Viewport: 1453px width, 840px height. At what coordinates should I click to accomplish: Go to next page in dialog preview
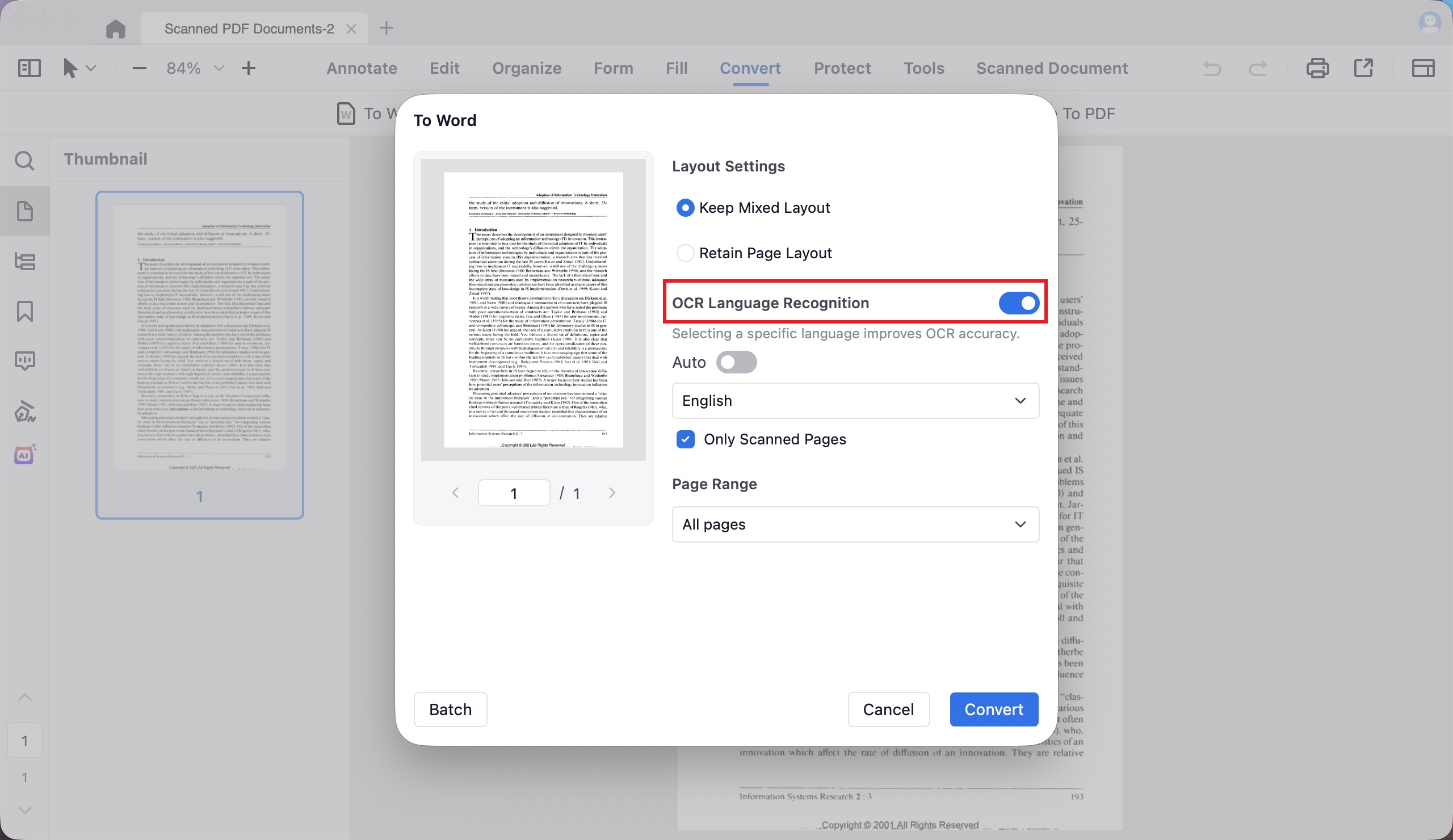click(612, 493)
